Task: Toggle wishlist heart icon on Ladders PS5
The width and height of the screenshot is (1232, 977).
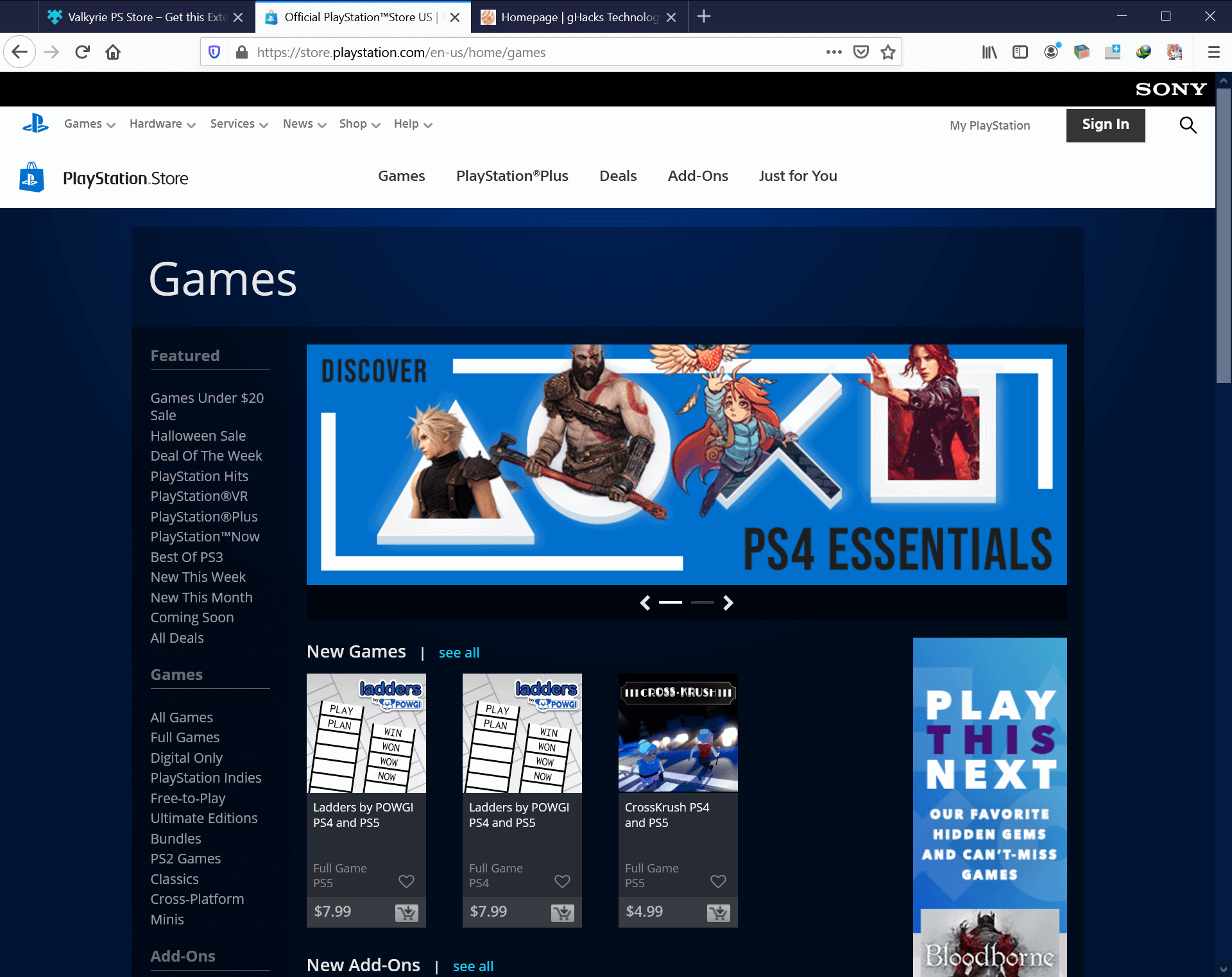Action: click(x=407, y=880)
